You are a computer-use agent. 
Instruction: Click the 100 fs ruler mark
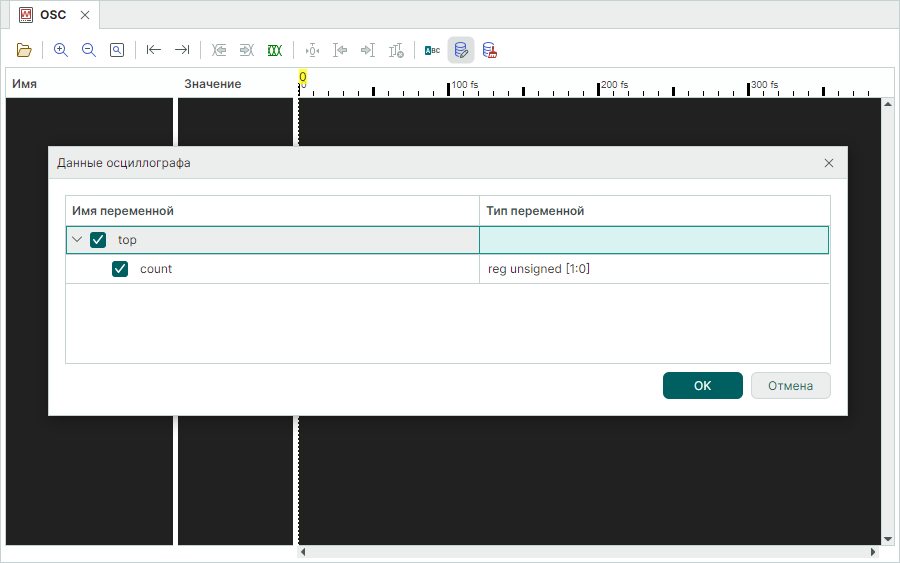coord(464,84)
